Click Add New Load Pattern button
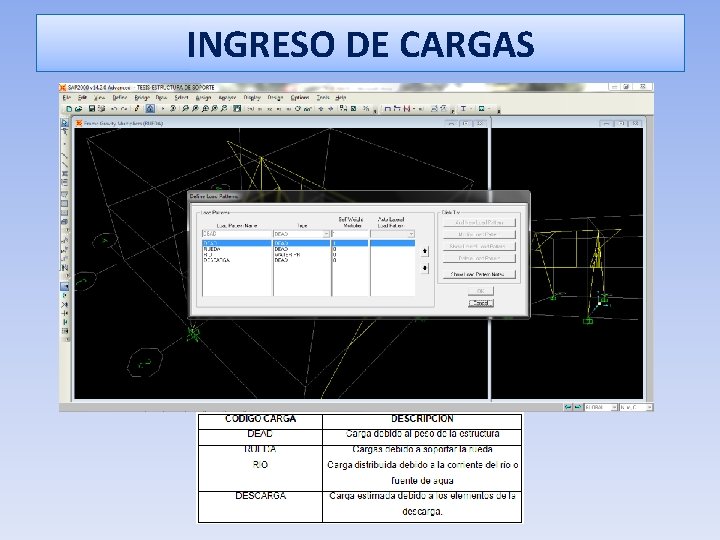Viewport: 720px width, 540px height. tap(479, 222)
